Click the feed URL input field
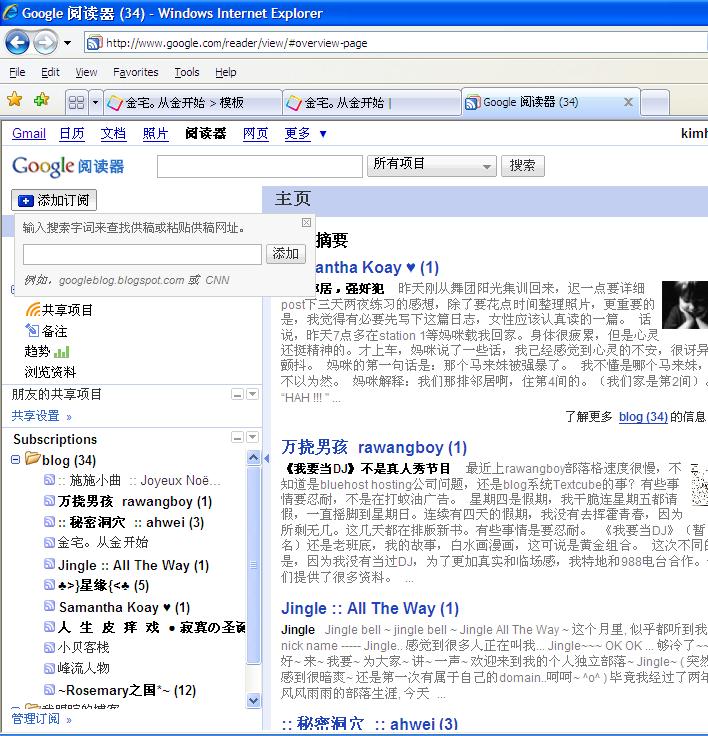The width and height of the screenshot is (708, 736). pos(142,254)
